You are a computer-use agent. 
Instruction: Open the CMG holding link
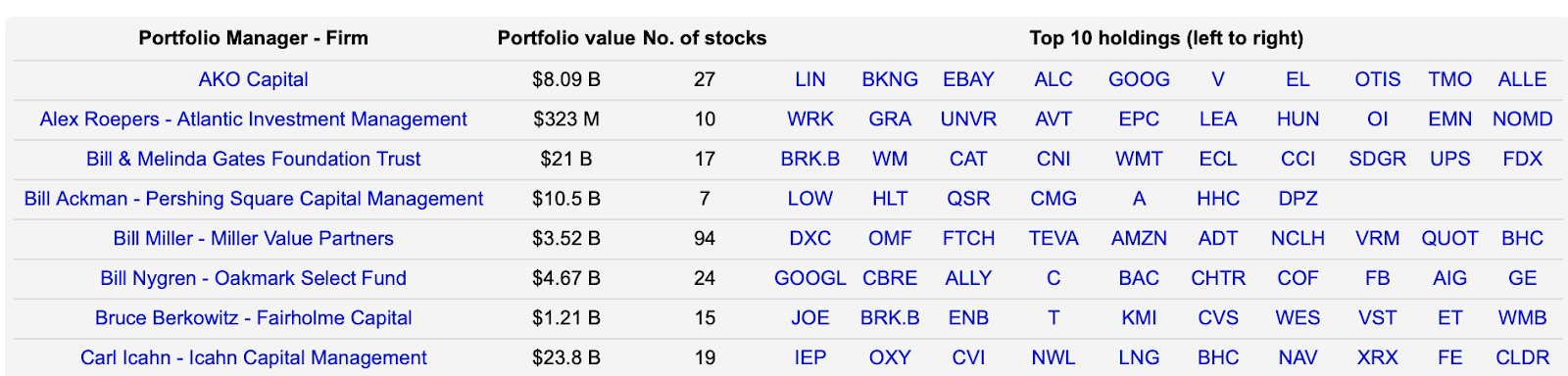pos(1053,199)
